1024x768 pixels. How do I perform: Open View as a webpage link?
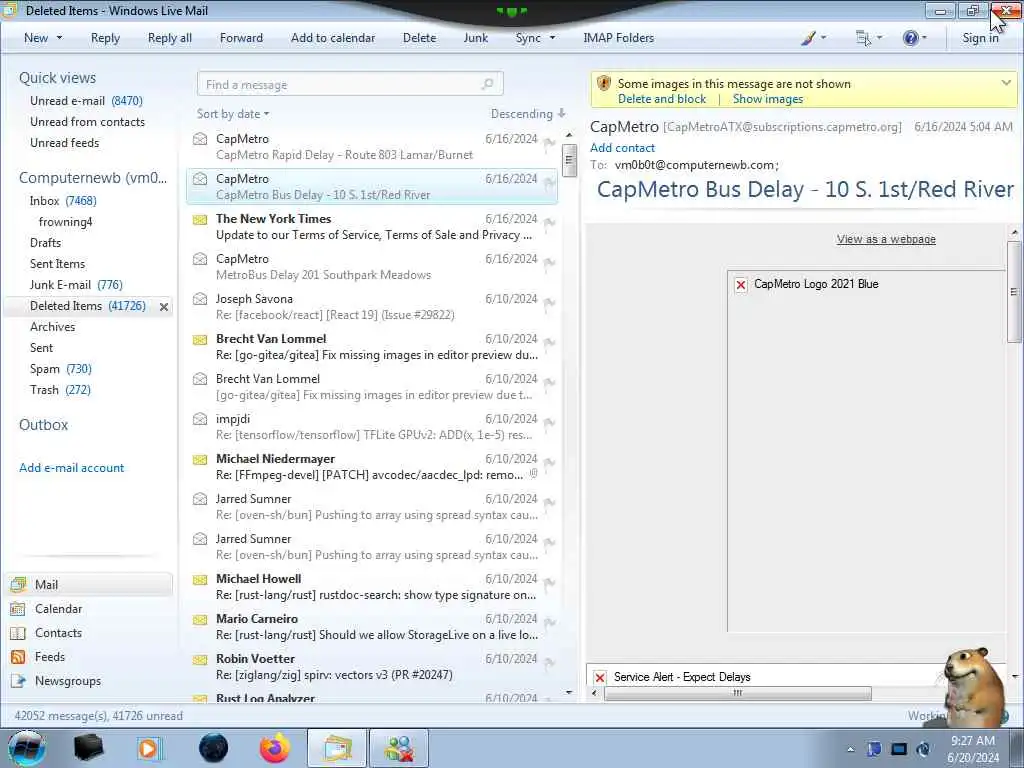886,240
